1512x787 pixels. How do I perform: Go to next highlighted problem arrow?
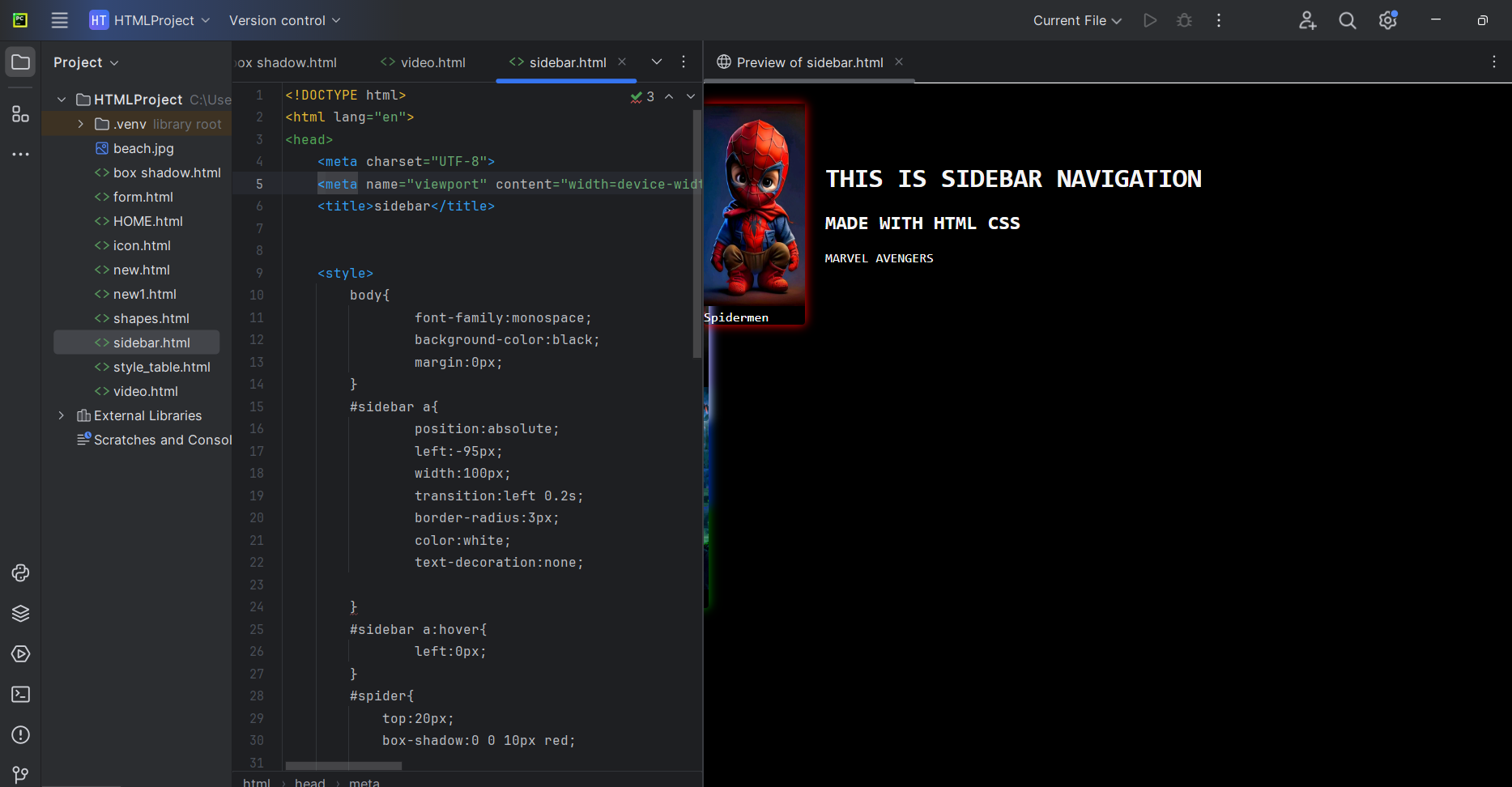(x=691, y=96)
